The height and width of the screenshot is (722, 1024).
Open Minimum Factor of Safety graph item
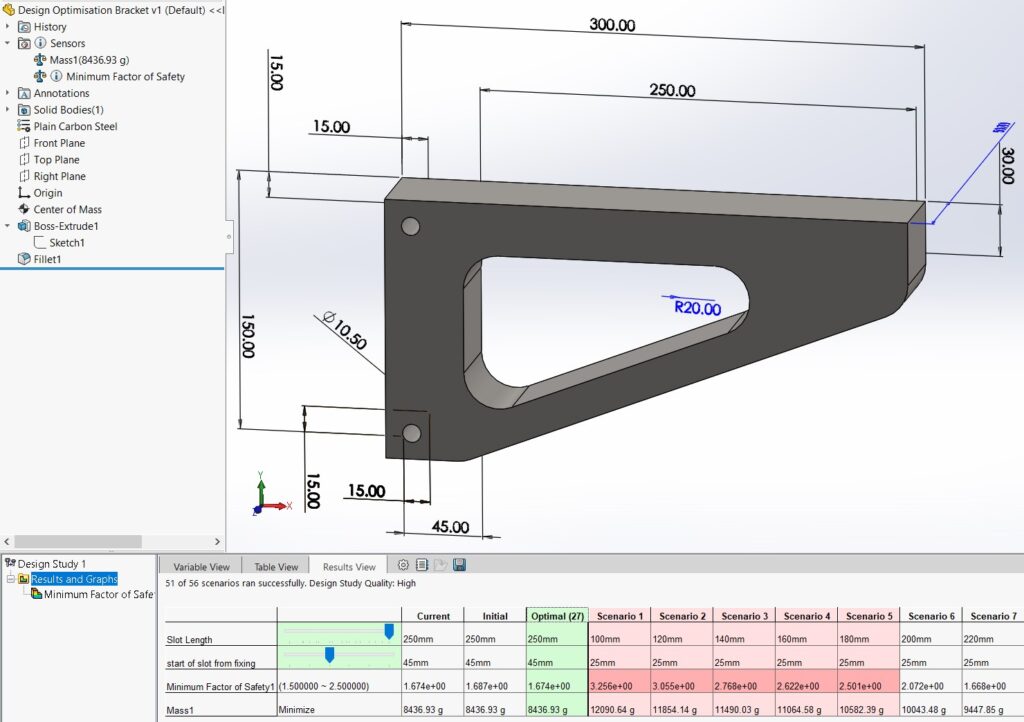pyautogui.click(x=98, y=594)
